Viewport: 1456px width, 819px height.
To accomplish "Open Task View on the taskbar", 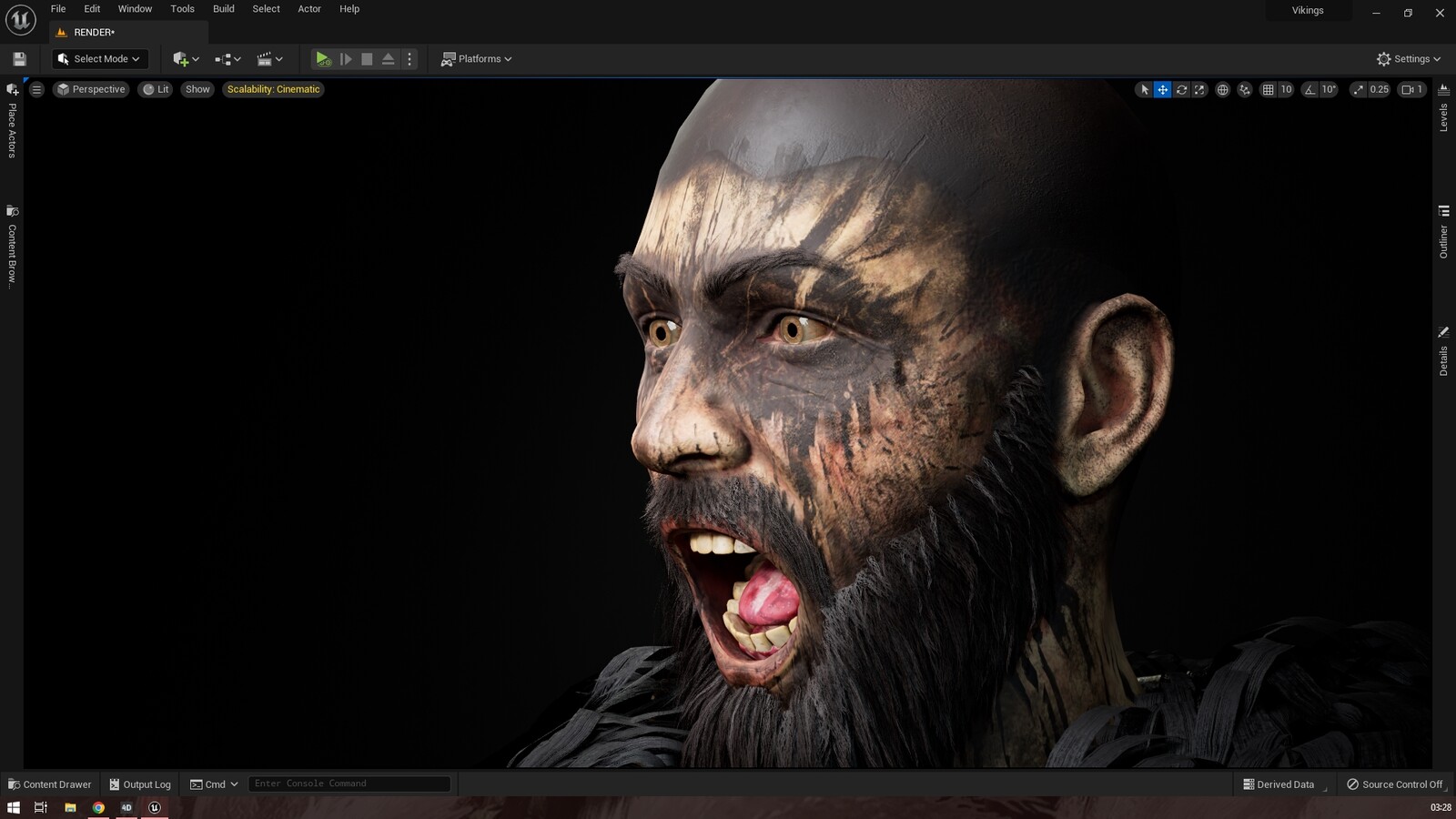I will 41,807.
